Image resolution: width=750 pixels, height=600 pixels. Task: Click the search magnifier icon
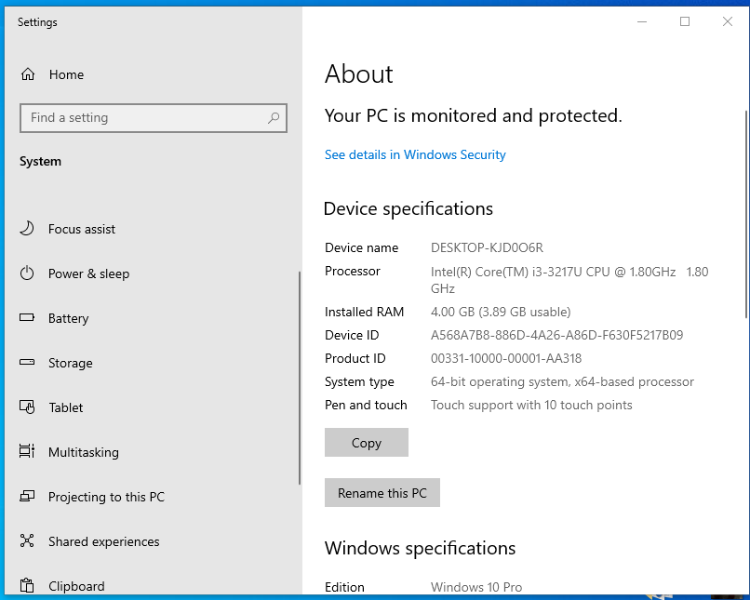(273, 118)
